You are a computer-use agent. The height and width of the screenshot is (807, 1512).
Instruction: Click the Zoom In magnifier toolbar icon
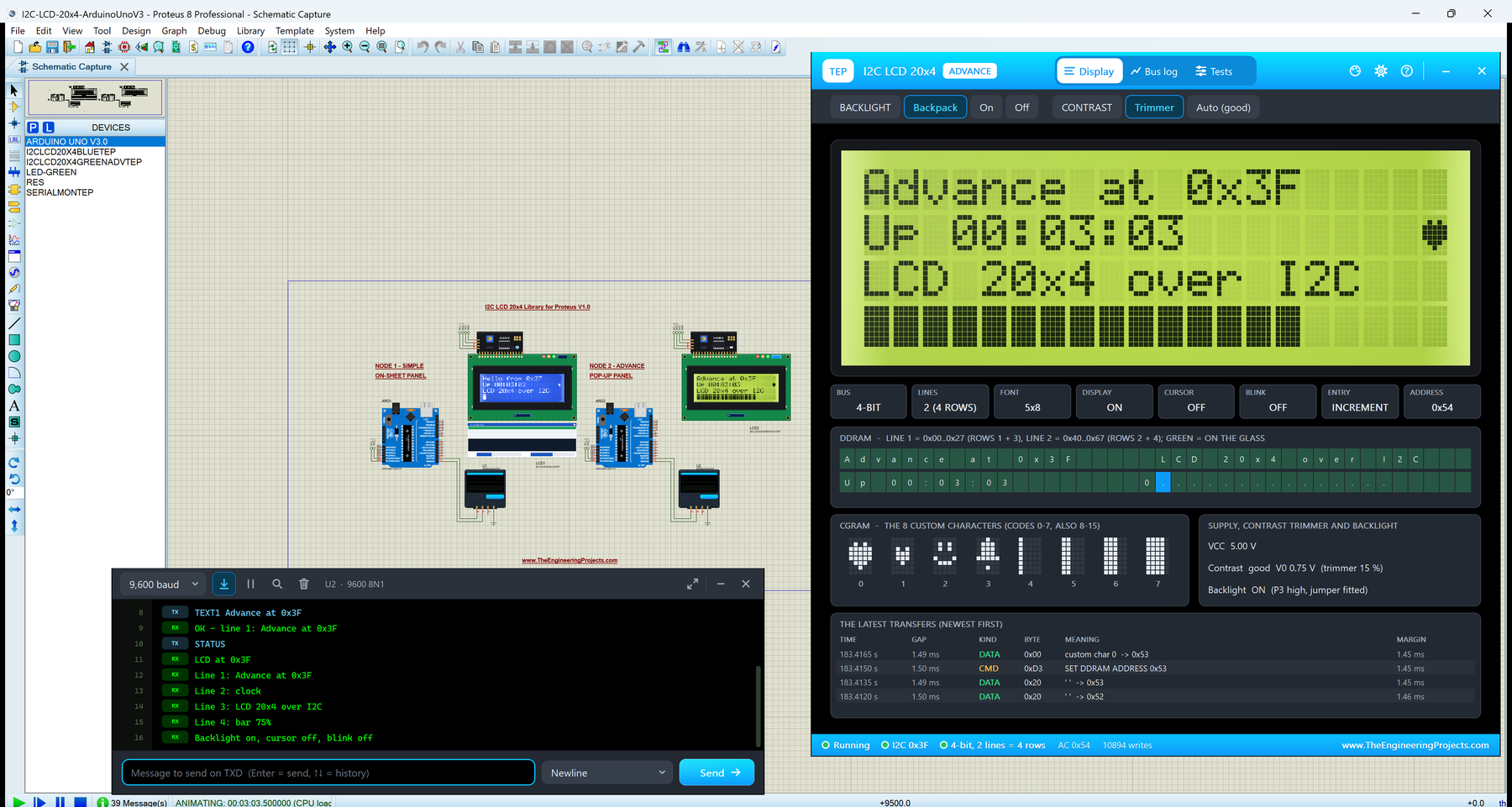348,47
